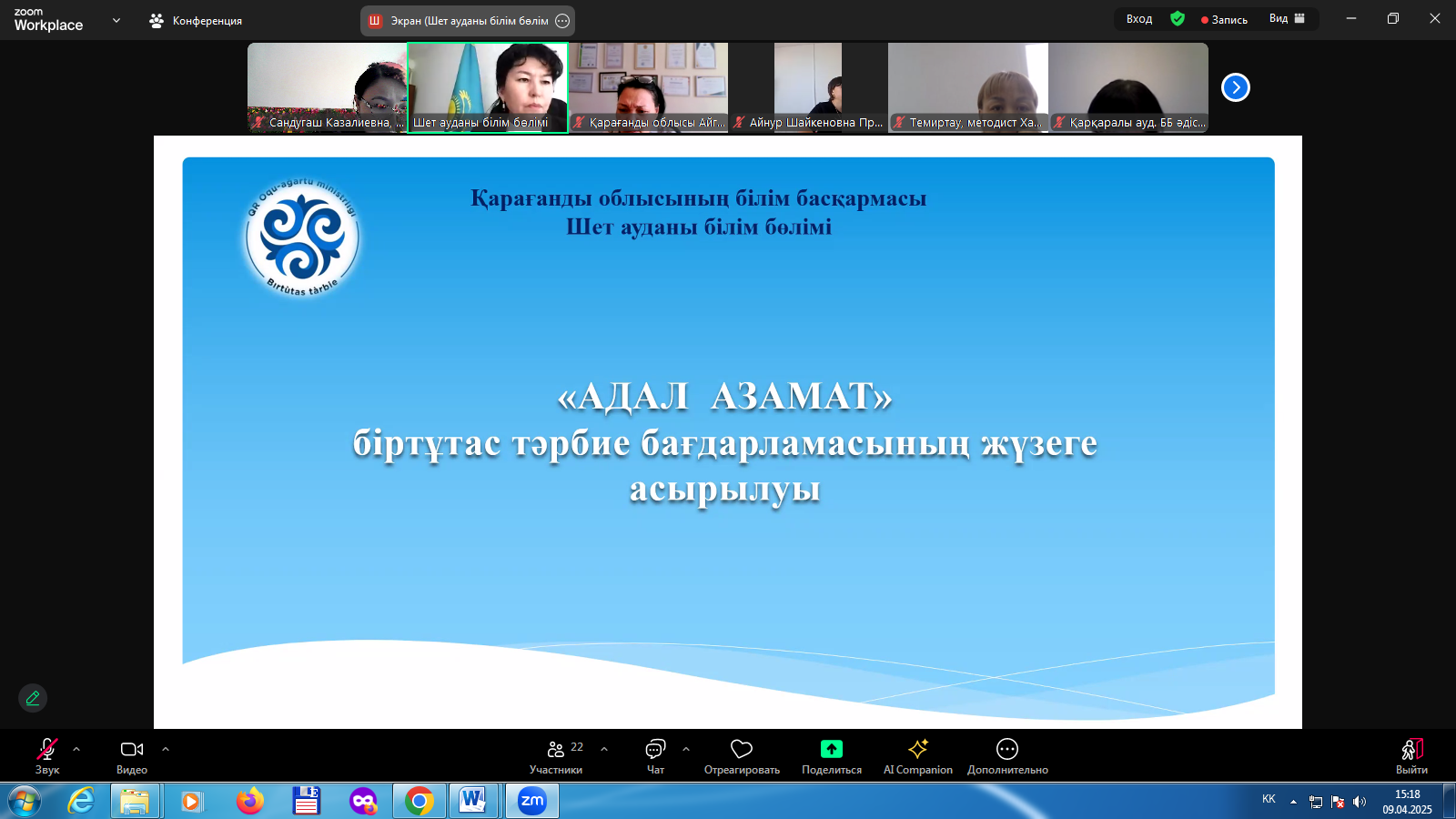Open the Вид view layout menu
Image resolution: width=1456 pixels, height=819 pixels.
[x=1287, y=19]
